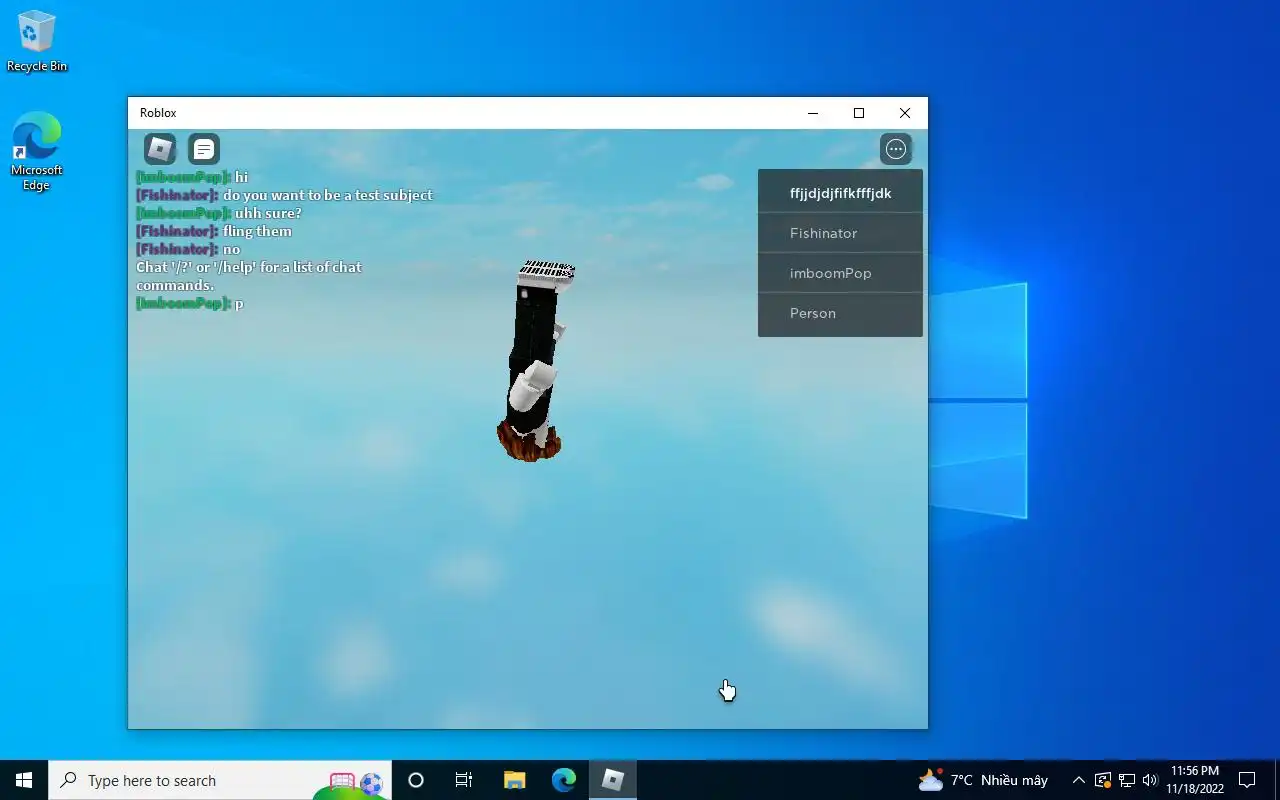The height and width of the screenshot is (800, 1280).
Task: Open the volume control in the system tray
Action: pos(1150,780)
